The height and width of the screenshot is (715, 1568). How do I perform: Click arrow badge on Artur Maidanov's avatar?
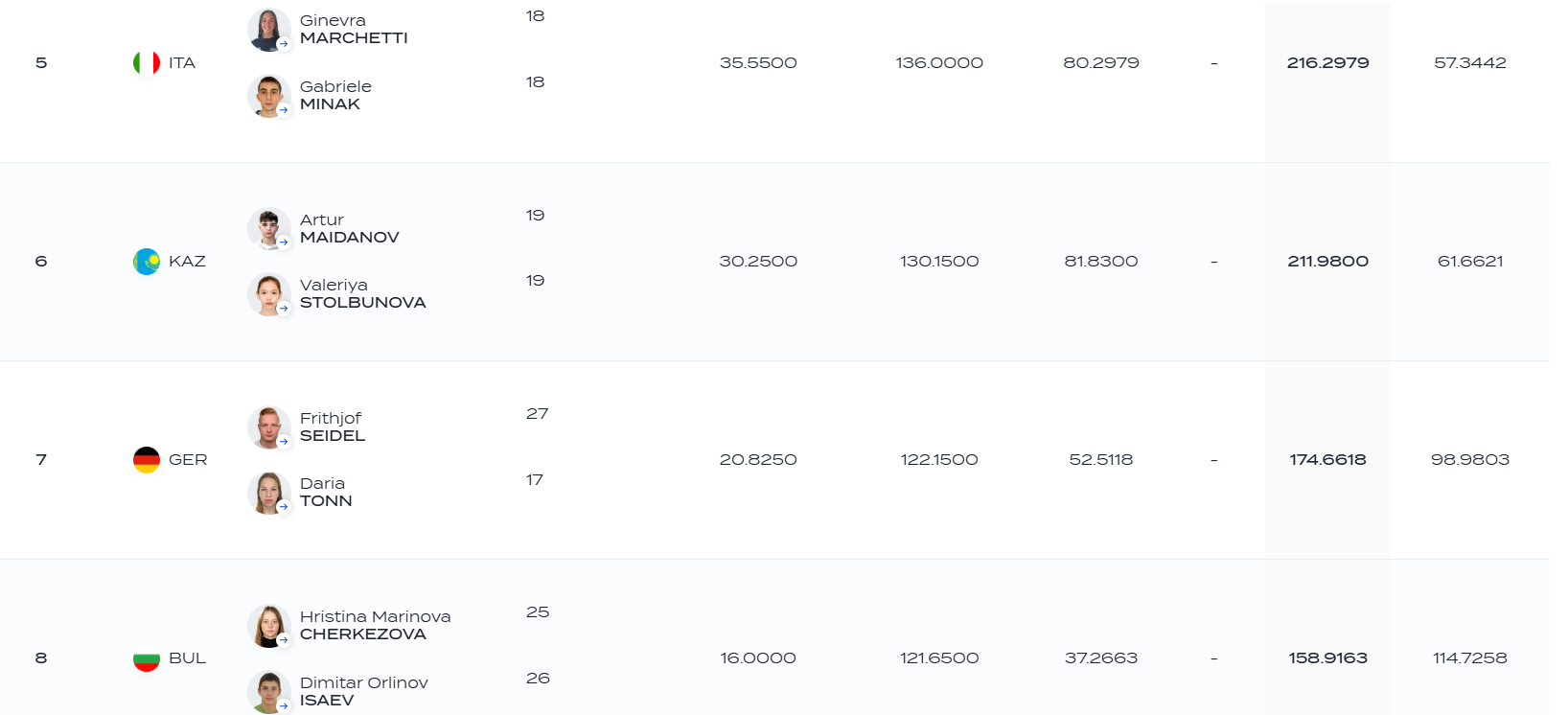[284, 242]
